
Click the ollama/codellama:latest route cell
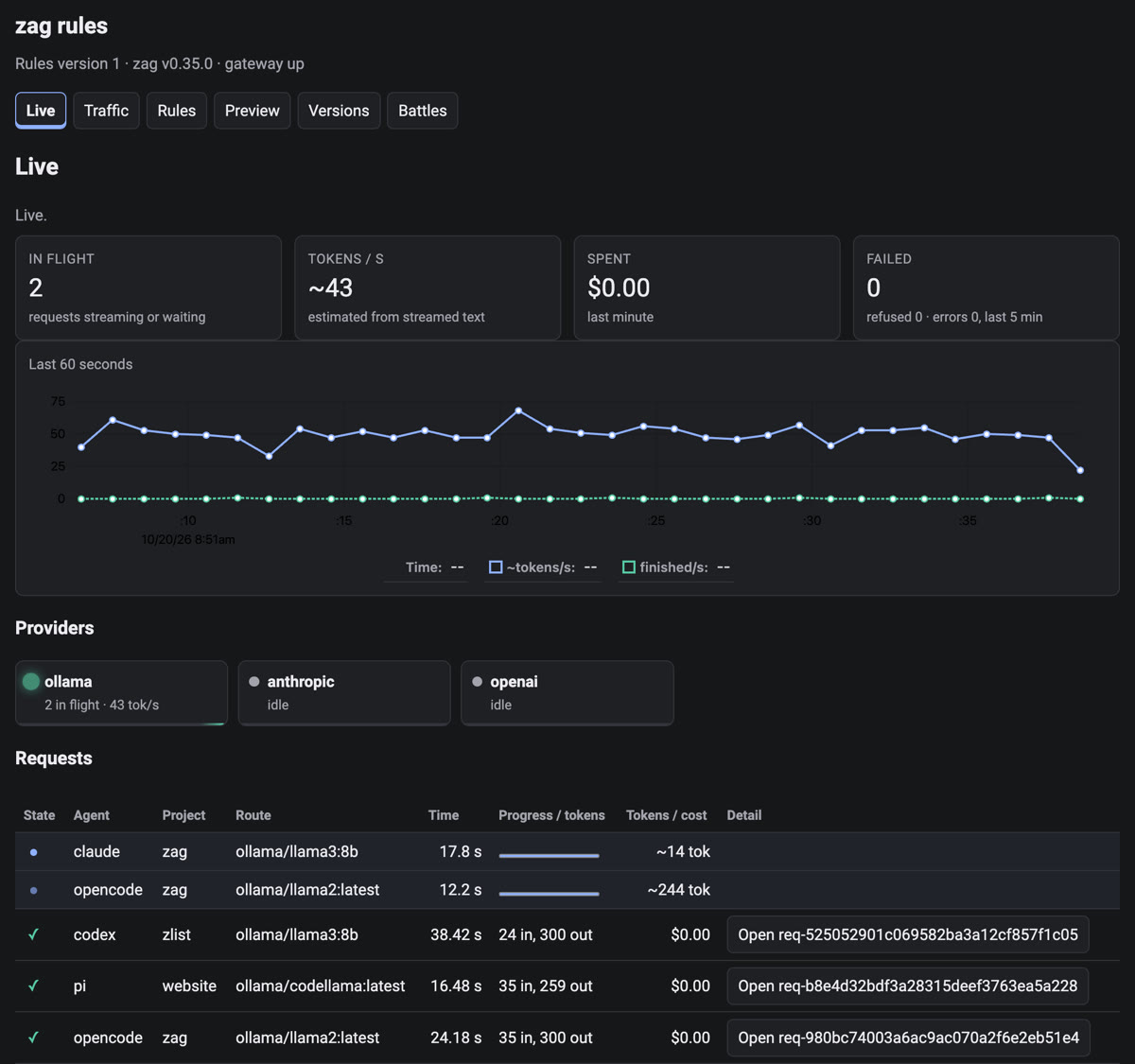coord(321,986)
